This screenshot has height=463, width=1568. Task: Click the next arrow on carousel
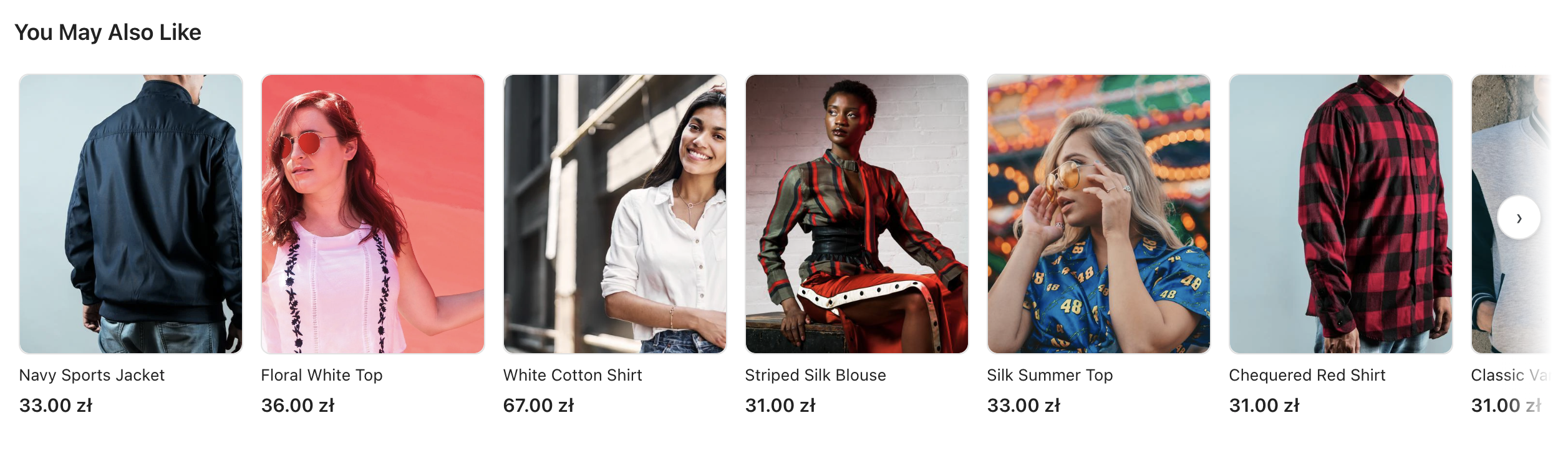coord(1518,218)
